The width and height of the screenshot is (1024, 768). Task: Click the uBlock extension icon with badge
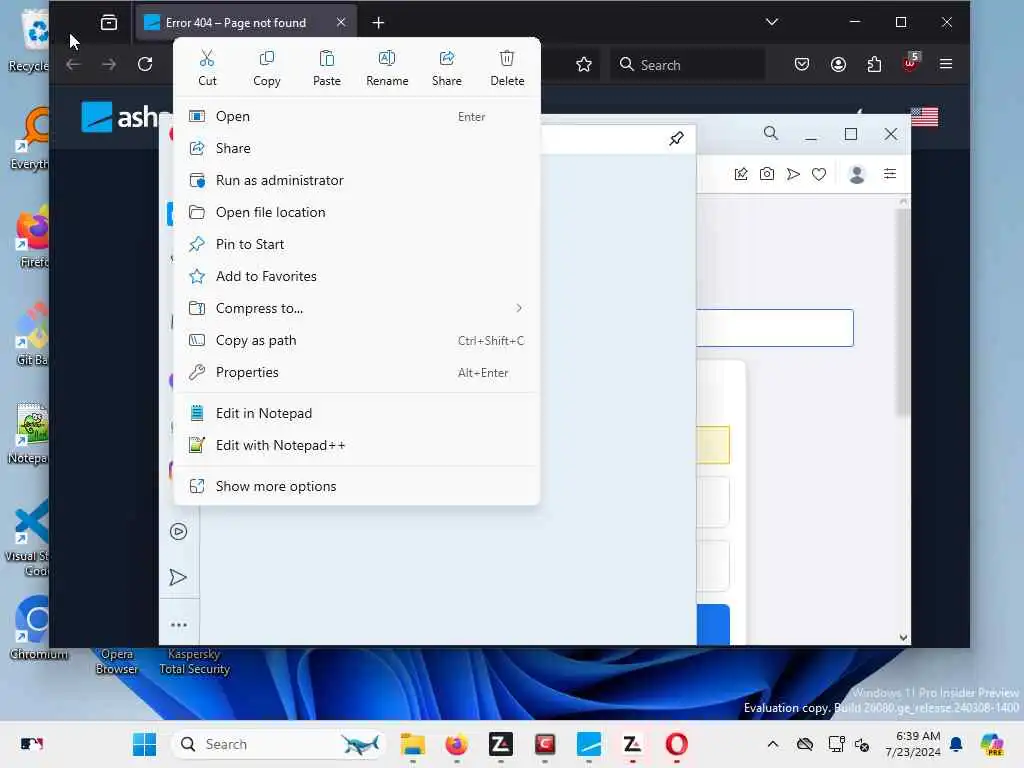pos(910,63)
